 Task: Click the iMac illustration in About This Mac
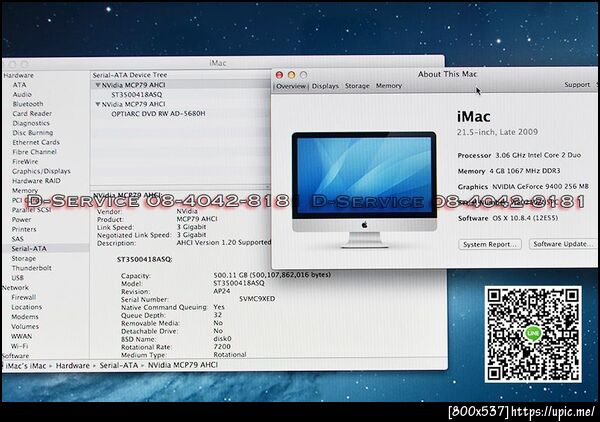(x=364, y=190)
